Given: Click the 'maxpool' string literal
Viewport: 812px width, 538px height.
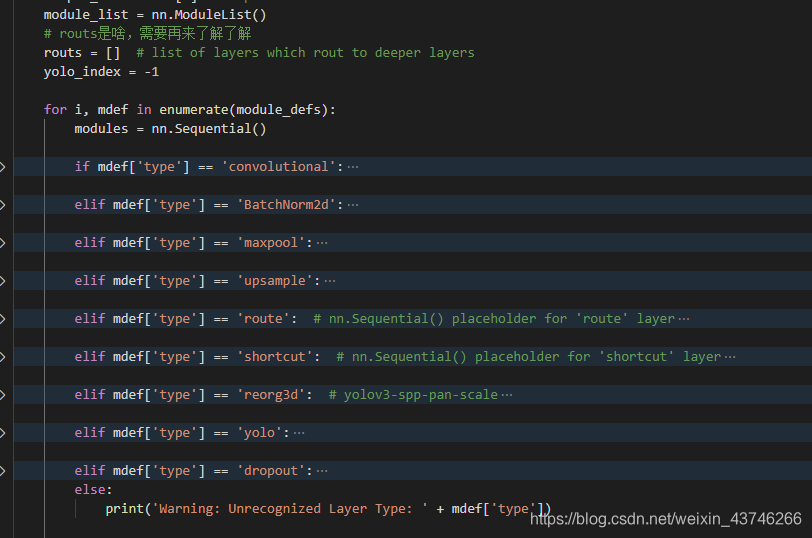Looking at the screenshot, I should (x=271, y=243).
